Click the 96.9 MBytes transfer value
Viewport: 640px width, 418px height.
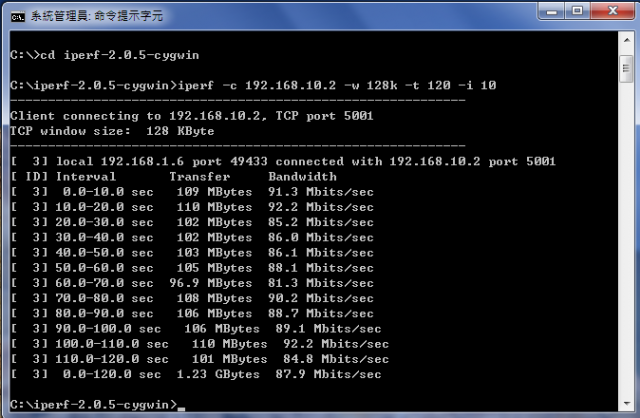[x=211, y=283]
